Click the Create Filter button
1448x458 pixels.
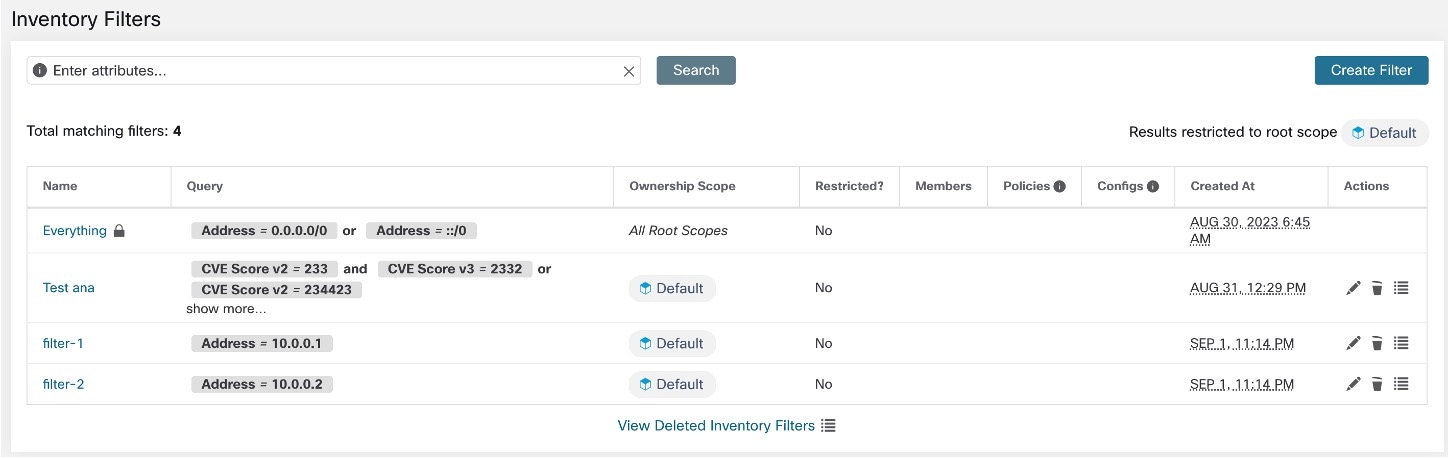(x=1371, y=70)
